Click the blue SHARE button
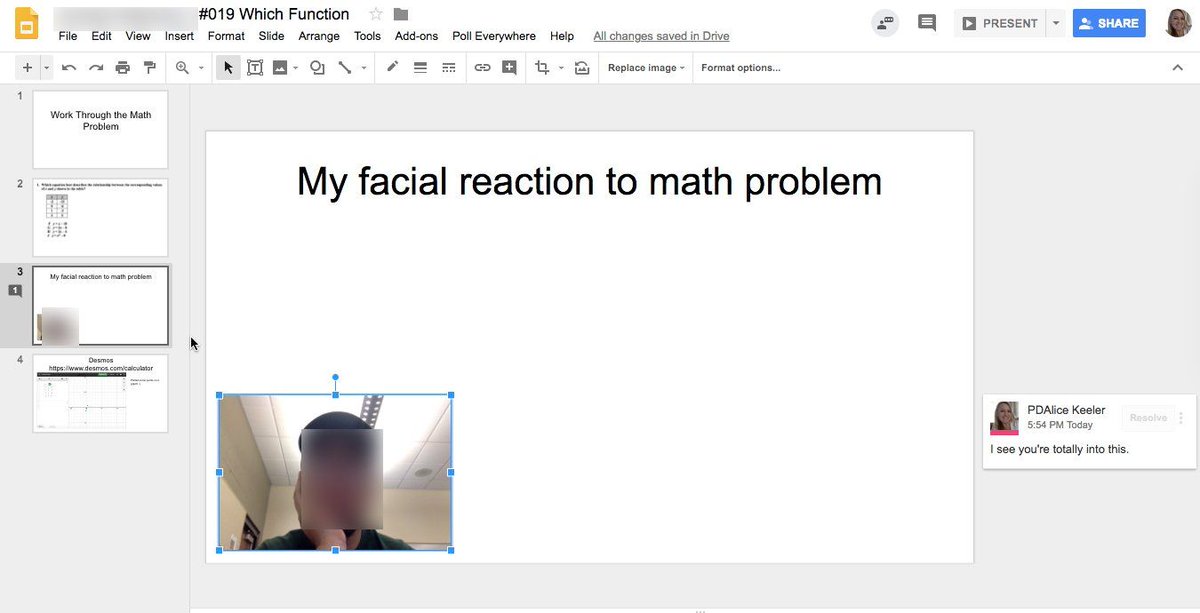 pyautogui.click(x=1109, y=23)
